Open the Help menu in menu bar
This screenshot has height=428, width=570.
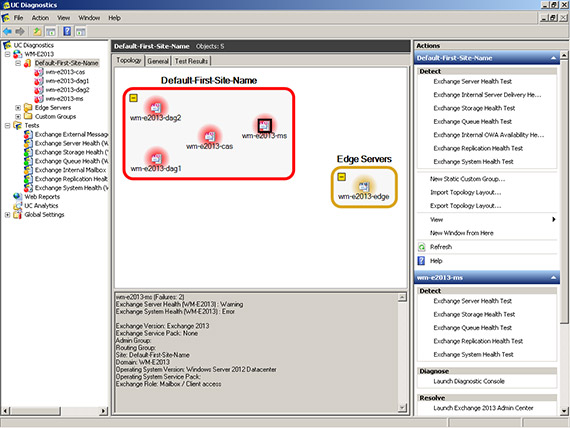pyautogui.click(x=115, y=18)
